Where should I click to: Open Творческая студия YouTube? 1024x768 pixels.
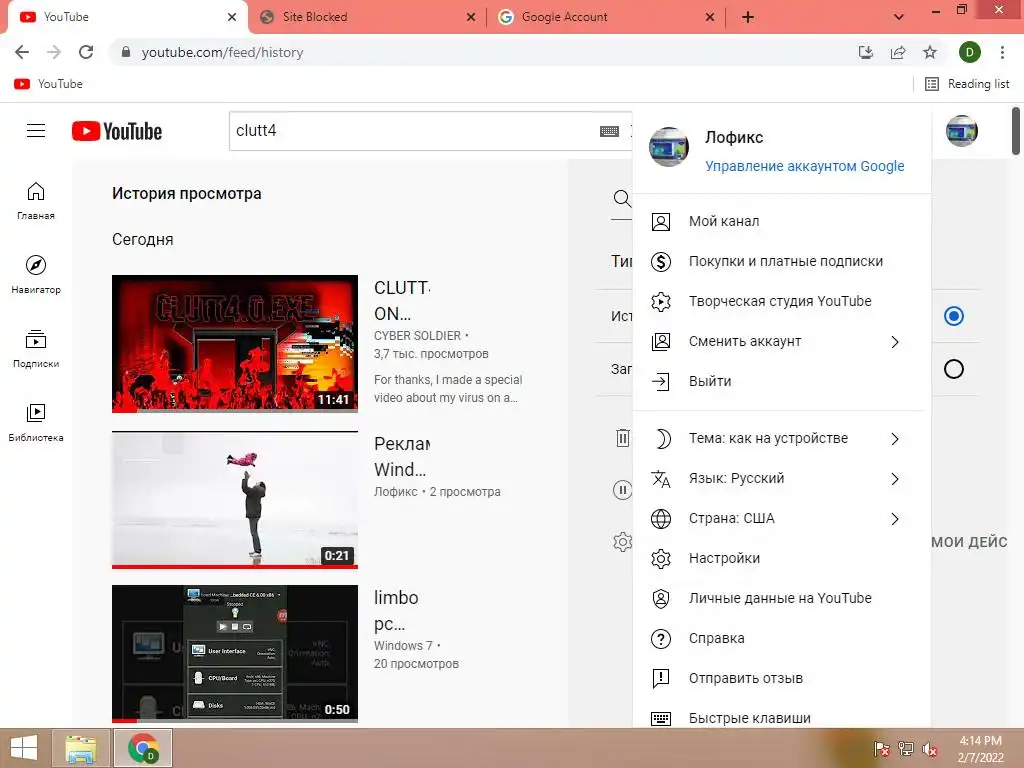781,301
